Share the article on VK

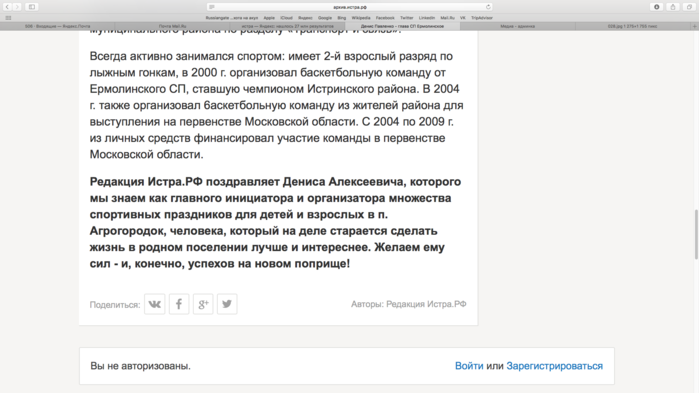pos(155,304)
